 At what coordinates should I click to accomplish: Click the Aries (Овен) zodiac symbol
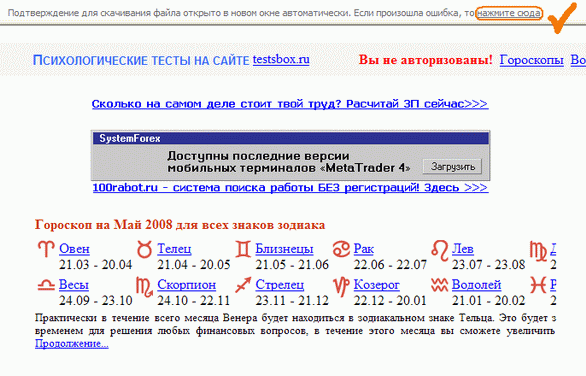click(46, 249)
